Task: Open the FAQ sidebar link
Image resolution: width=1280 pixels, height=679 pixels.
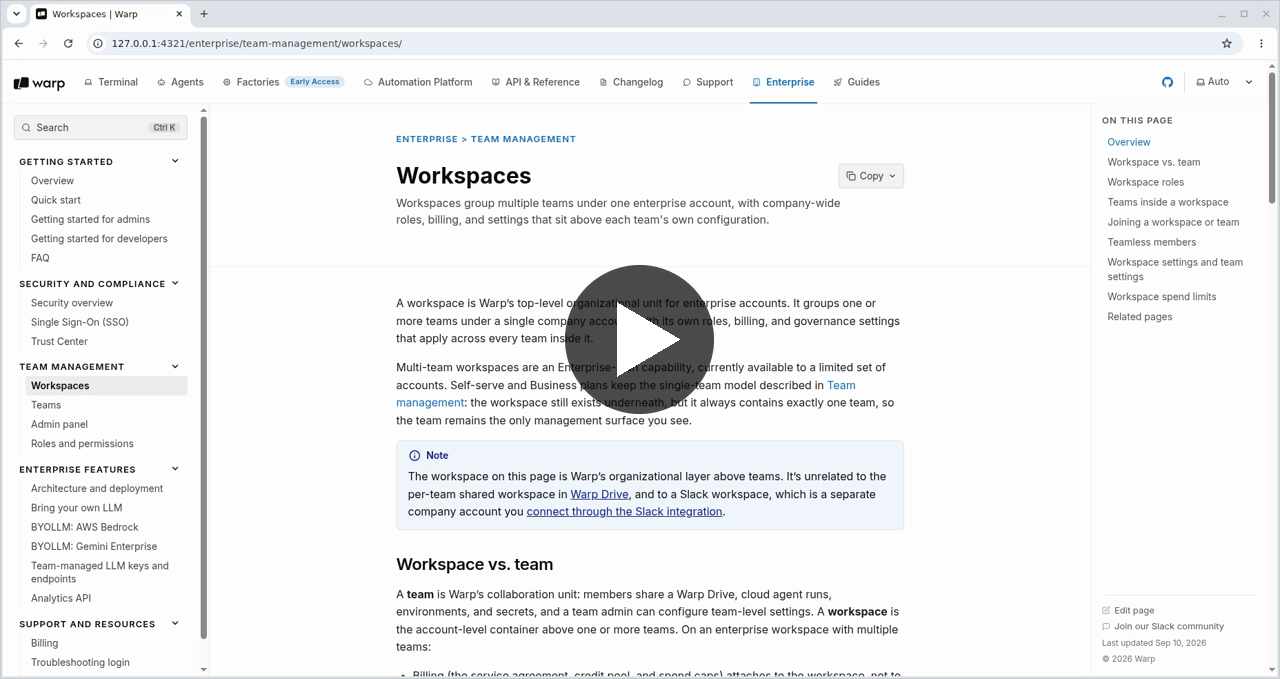Action: (x=40, y=258)
